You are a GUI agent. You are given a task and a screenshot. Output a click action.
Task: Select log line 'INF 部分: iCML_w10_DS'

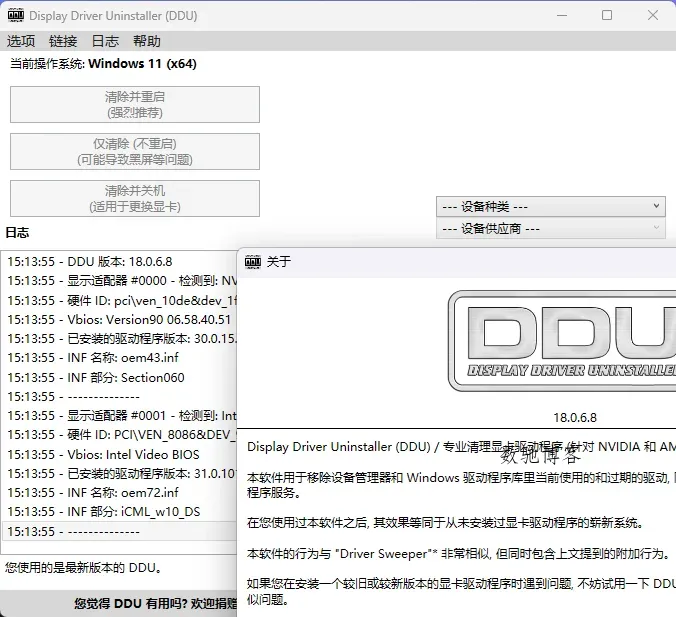tap(119, 512)
